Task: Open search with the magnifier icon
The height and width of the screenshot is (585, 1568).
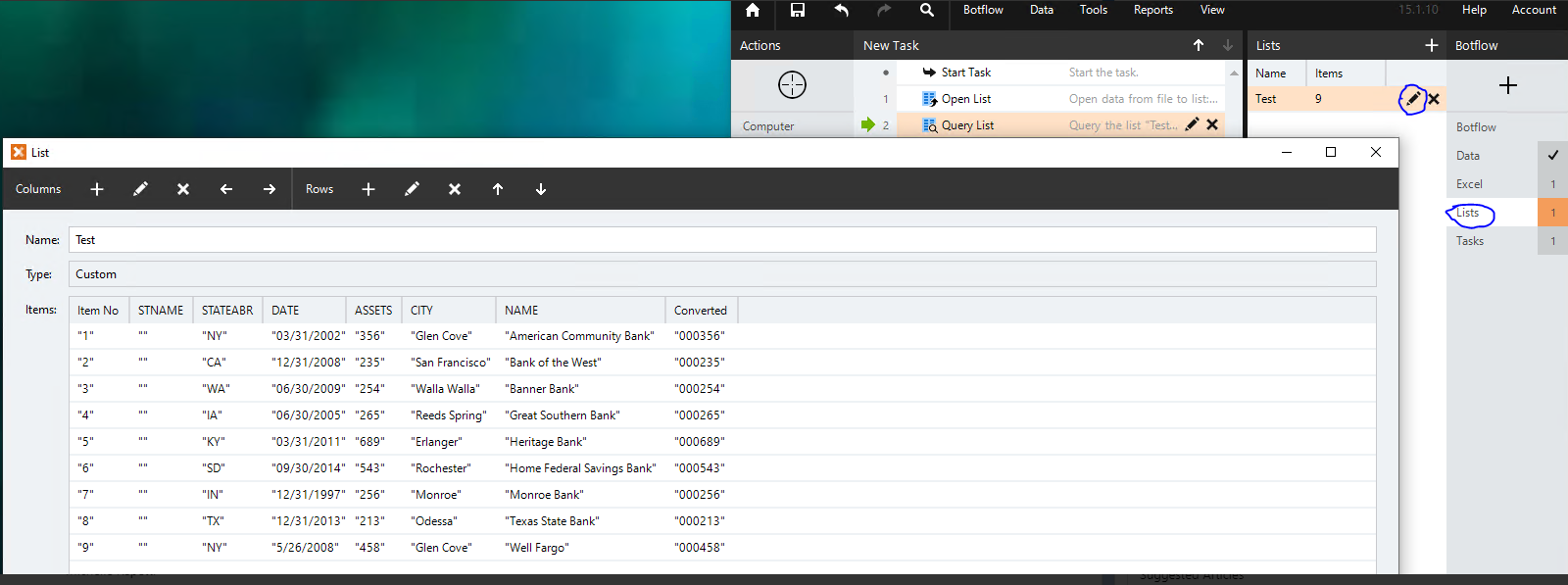Action: pyautogui.click(x=927, y=10)
